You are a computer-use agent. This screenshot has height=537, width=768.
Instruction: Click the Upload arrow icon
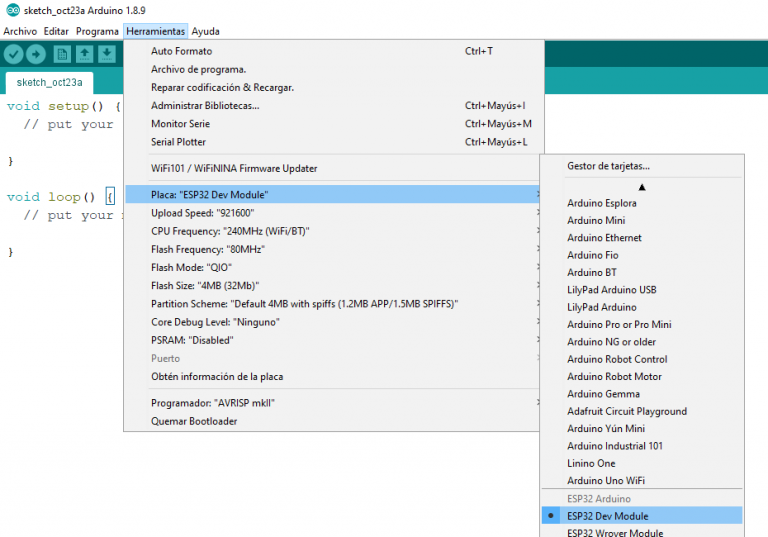[x=36, y=54]
